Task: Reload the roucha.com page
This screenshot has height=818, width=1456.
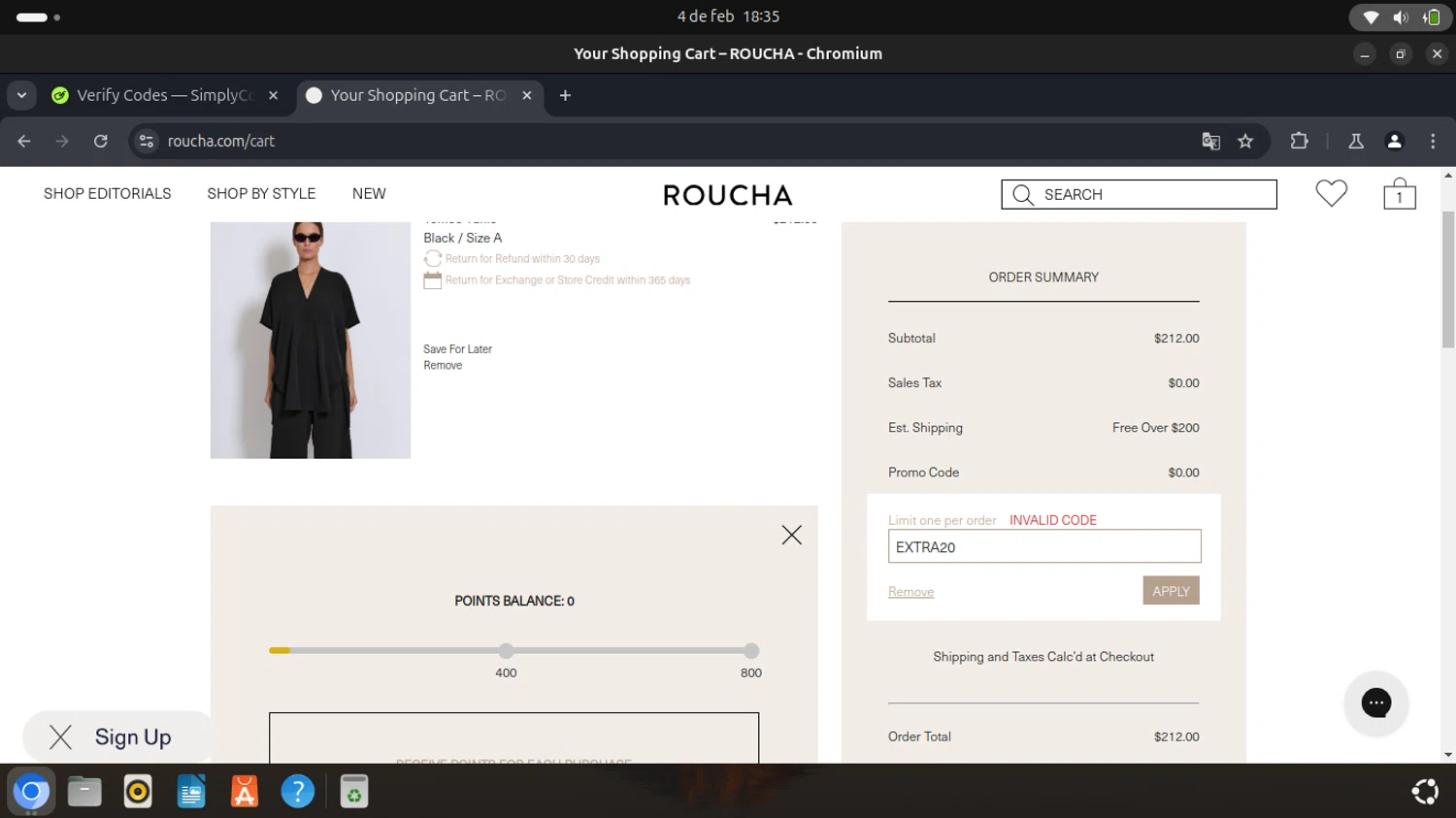Action: 101,141
